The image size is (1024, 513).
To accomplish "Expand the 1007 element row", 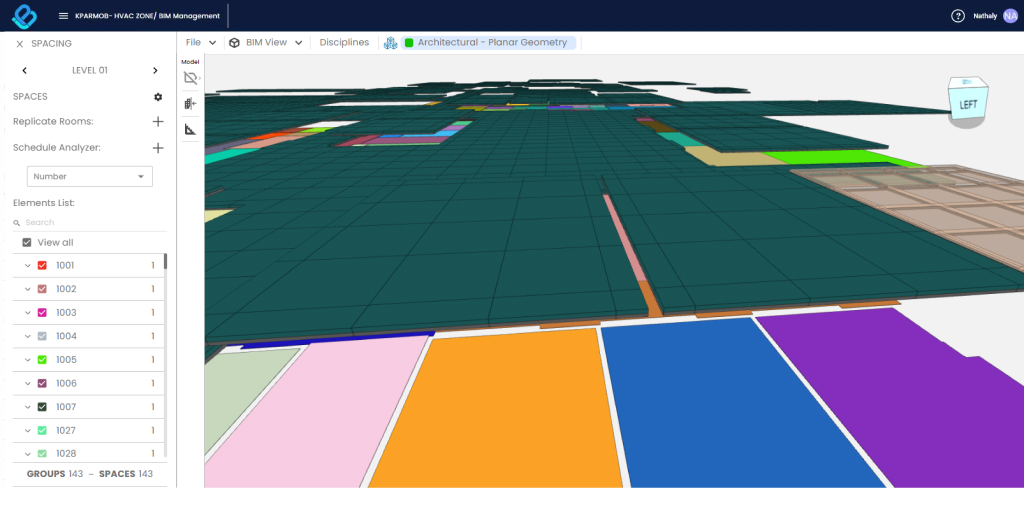I will click(28, 407).
